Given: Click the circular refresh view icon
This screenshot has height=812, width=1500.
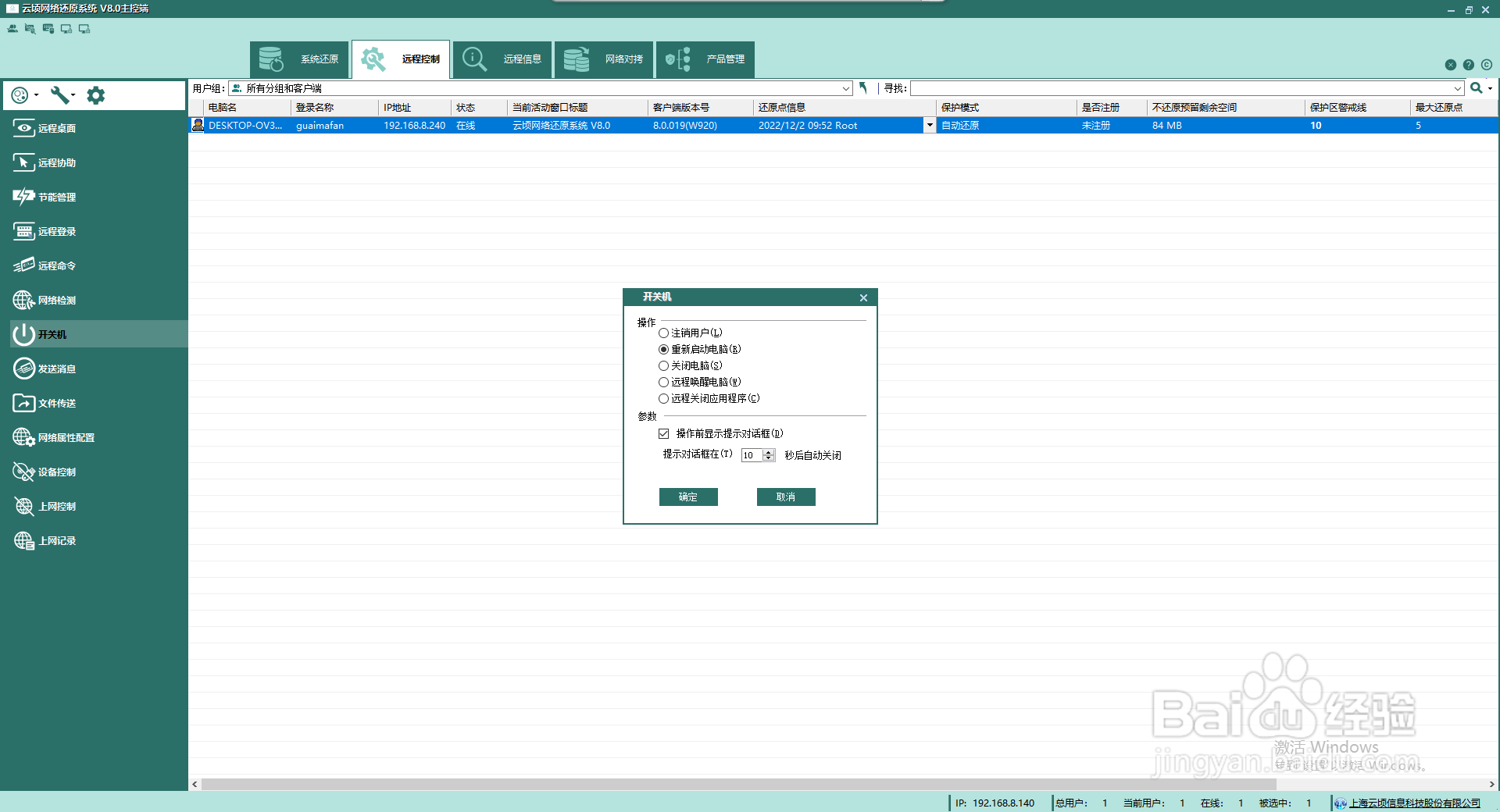Looking at the screenshot, I should point(20,95).
